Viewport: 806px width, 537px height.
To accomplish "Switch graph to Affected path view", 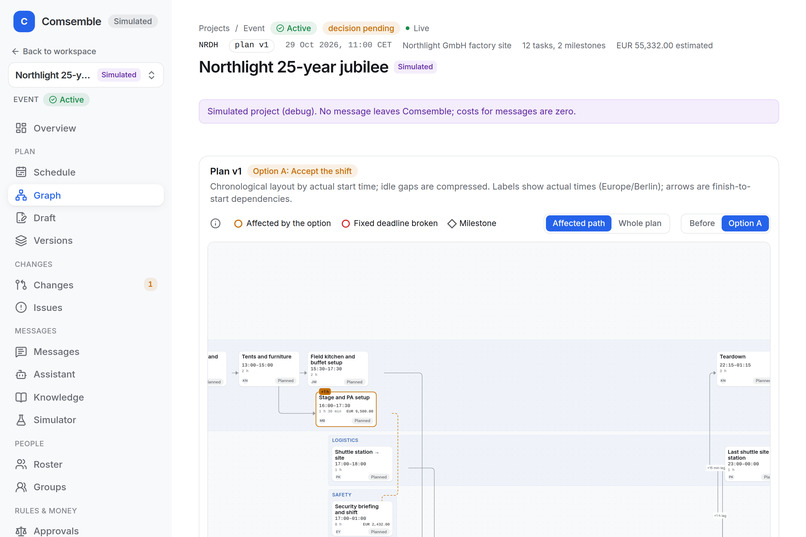I will [578, 223].
